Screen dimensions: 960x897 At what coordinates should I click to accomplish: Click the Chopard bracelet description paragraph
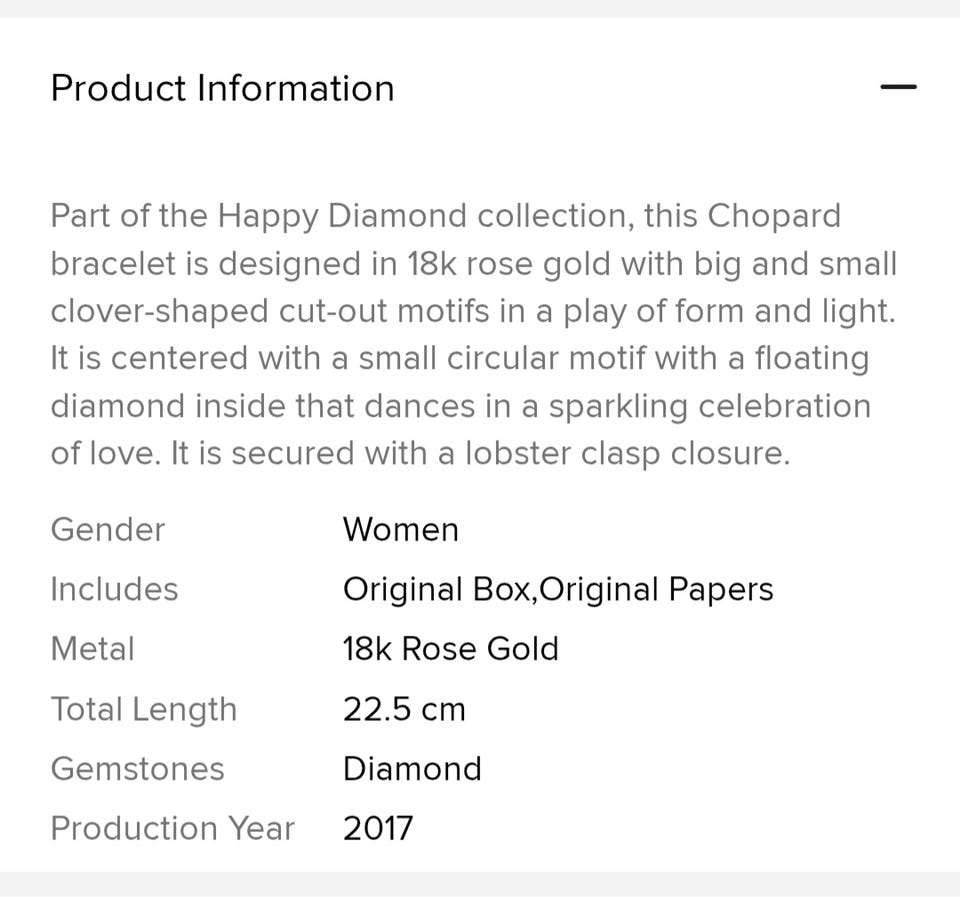[474, 334]
